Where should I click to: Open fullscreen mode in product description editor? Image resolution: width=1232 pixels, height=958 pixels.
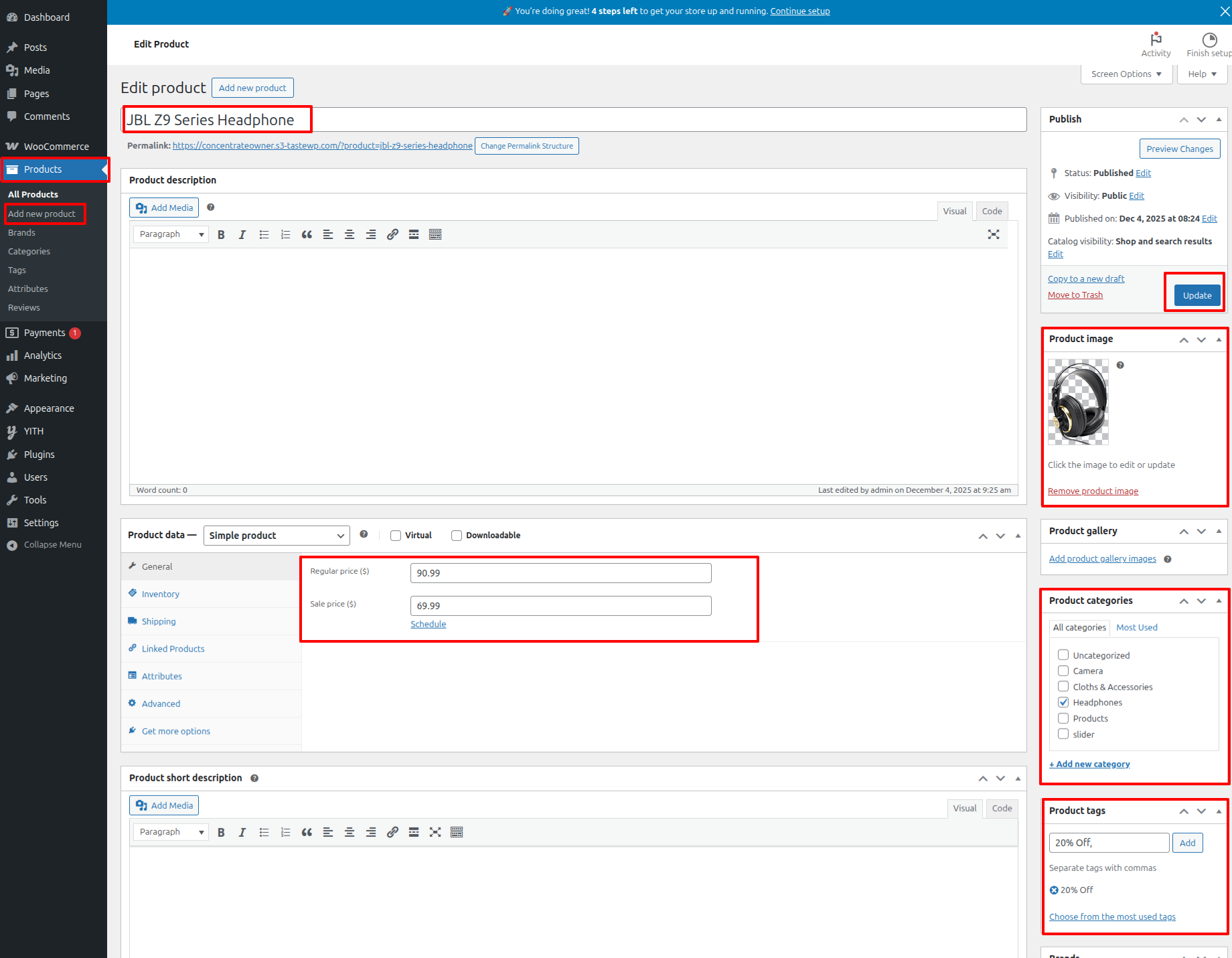coord(994,234)
